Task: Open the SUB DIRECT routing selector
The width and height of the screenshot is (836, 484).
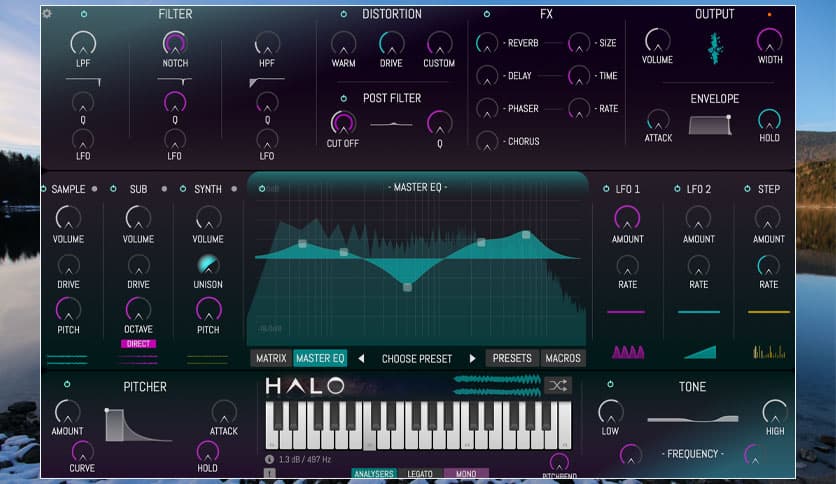Action: pyautogui.click(x=138, y=344)
